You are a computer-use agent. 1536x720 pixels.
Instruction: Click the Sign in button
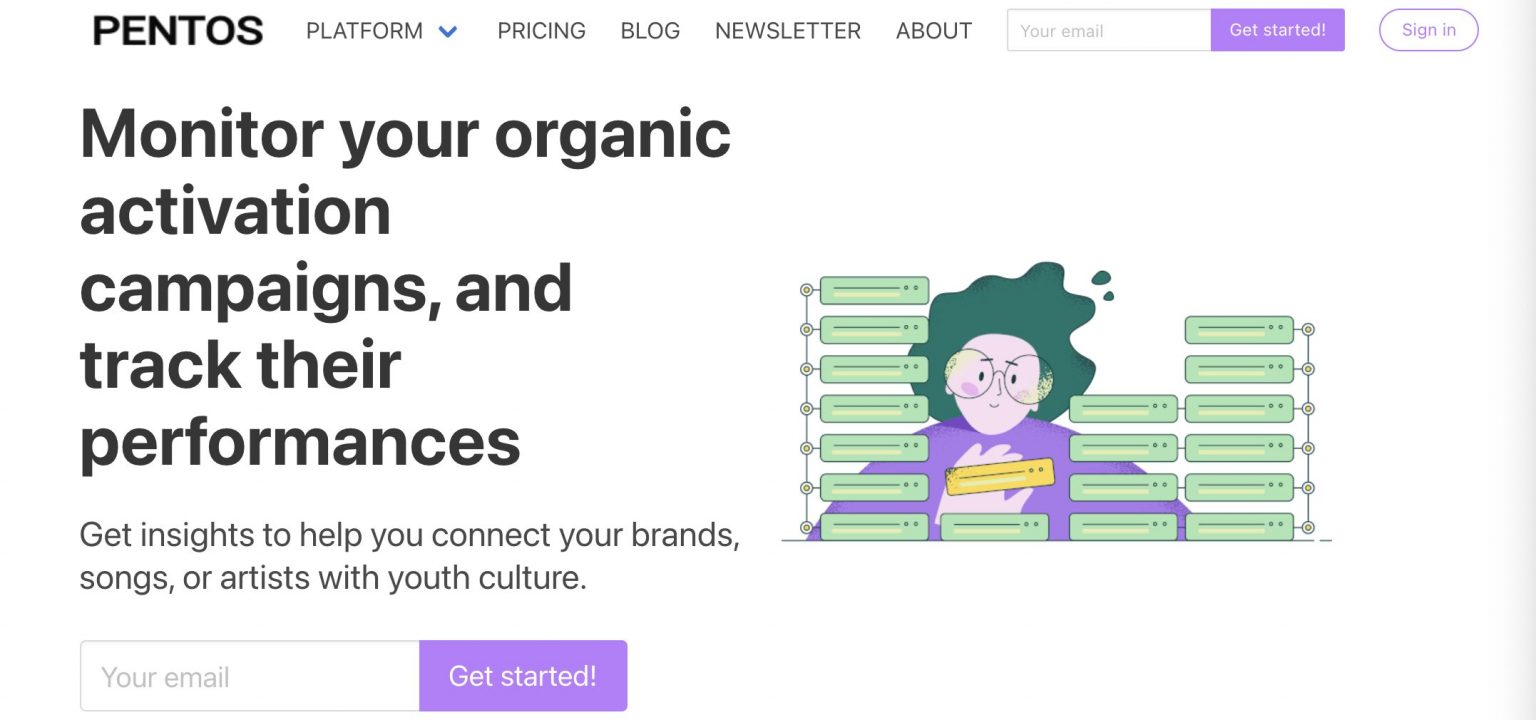point(1428,30)
